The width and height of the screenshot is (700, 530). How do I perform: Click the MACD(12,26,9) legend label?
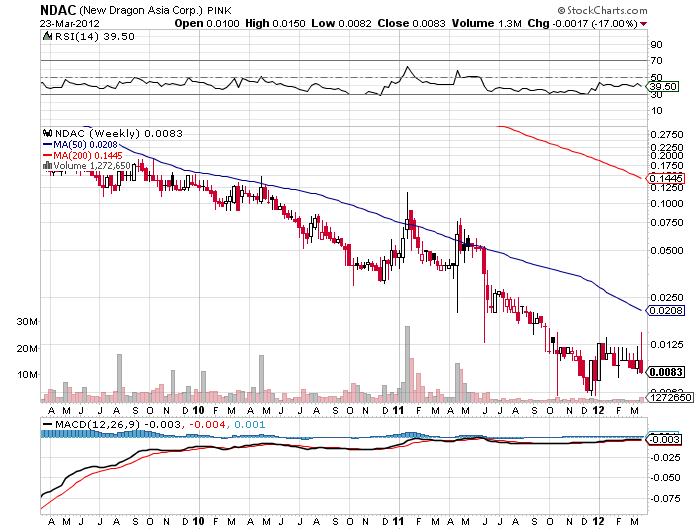(97, 424)
